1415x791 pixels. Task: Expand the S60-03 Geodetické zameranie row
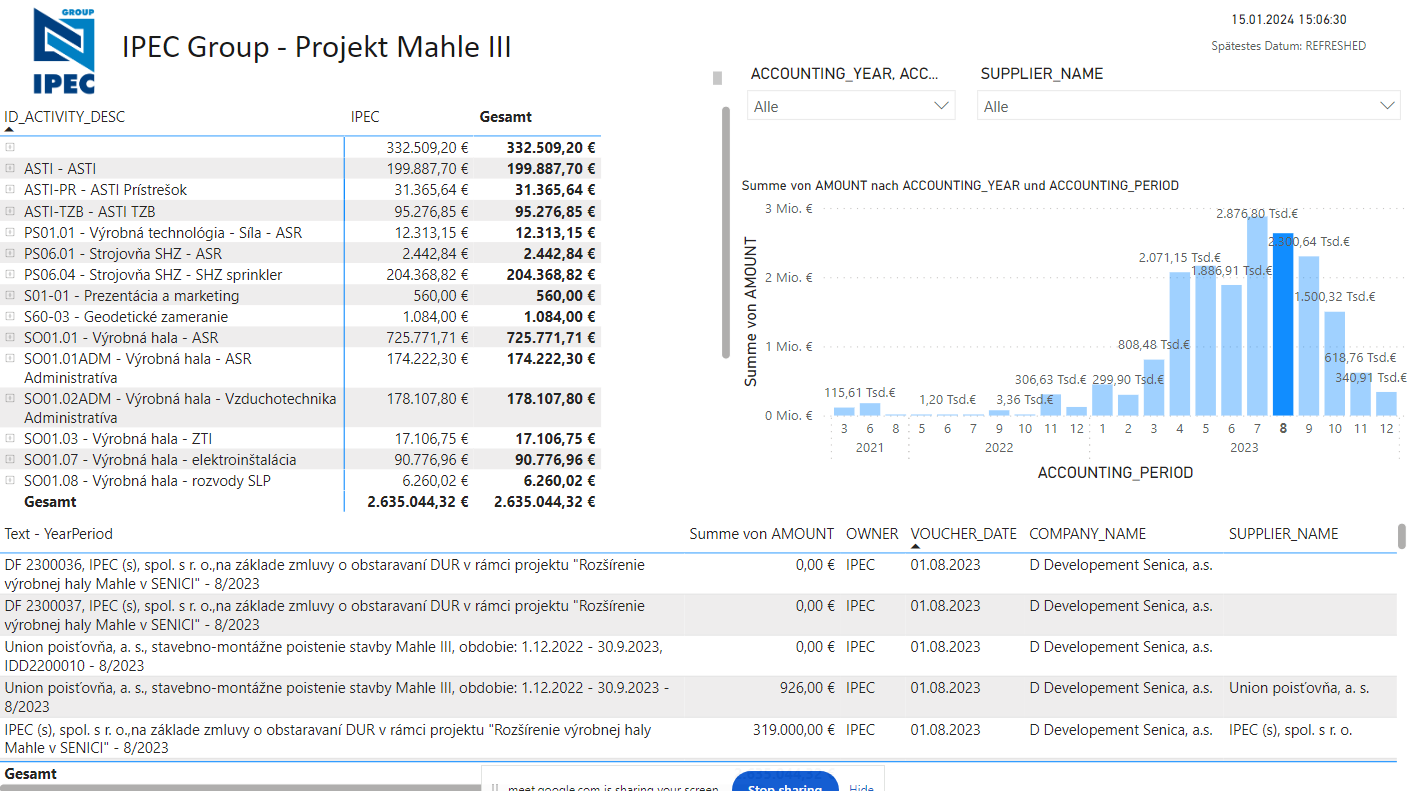tap(10, 317)
